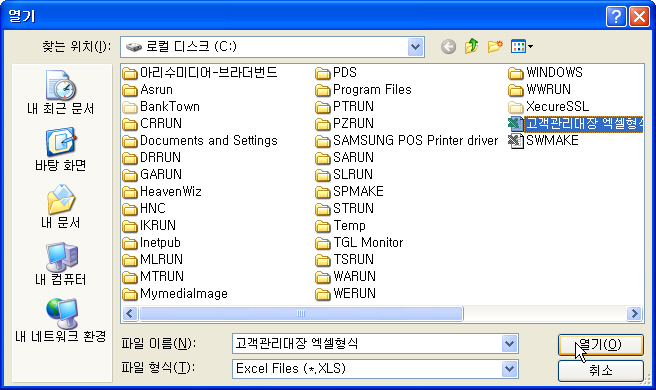The height and width of the screenshot is (390, 656).
Task: Select the Documents and Settings folder
Action: pos(200,141)
